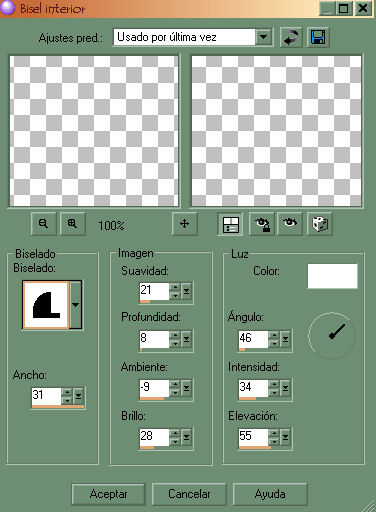376x512 pixels.
Task: Decrease Brillo with the down arrow
Action: point(175,441)
